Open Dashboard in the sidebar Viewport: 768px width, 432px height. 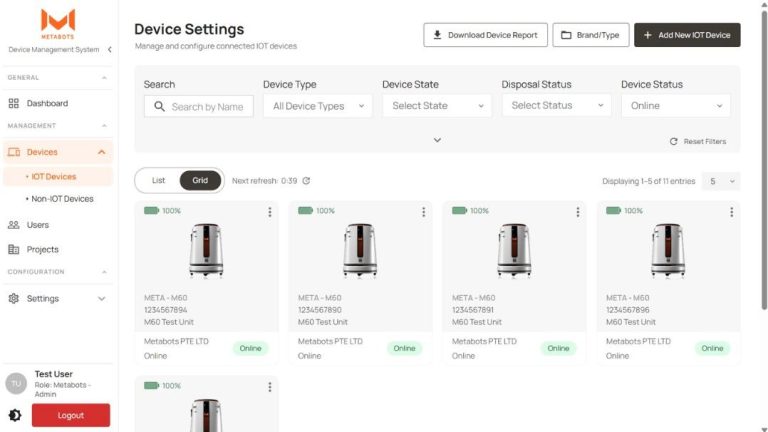pyautogui.click(x=47, y=103)
